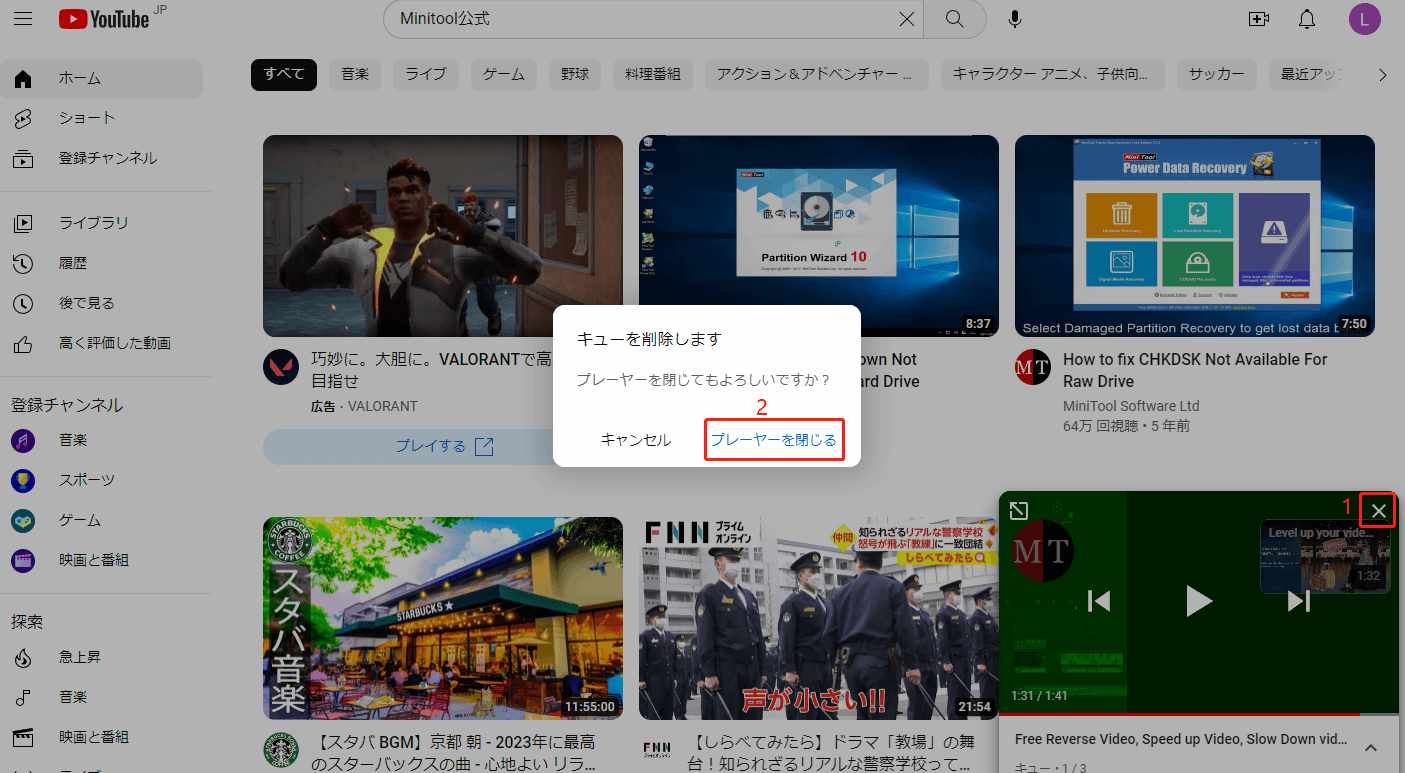This screenshot has height=773, width=1405.
Task: Open 急上昇 trending in sidebar
Action: 102,657
